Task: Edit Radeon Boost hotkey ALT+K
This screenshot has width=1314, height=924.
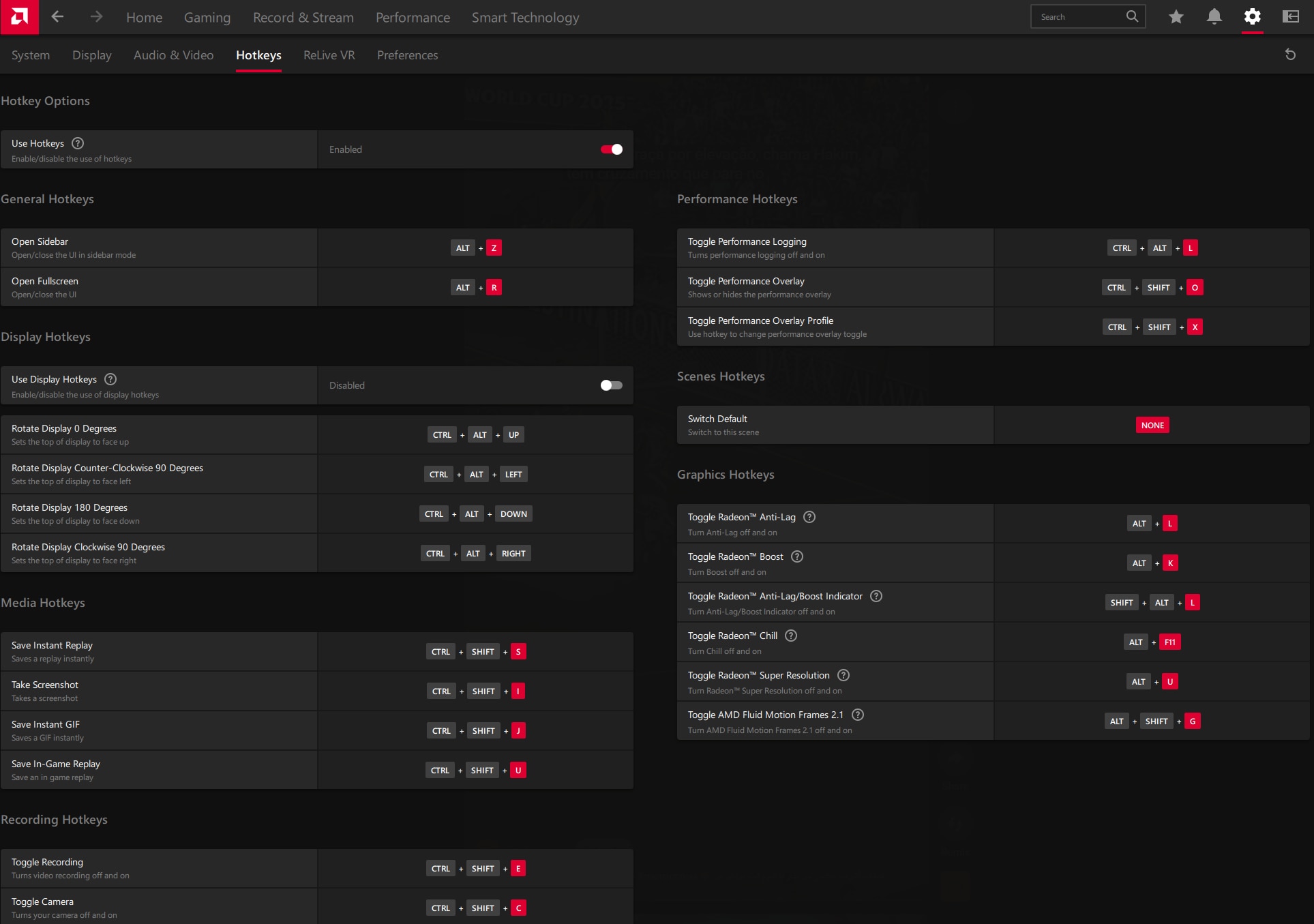Action: pyautogui.click(x=1152, y=563)
